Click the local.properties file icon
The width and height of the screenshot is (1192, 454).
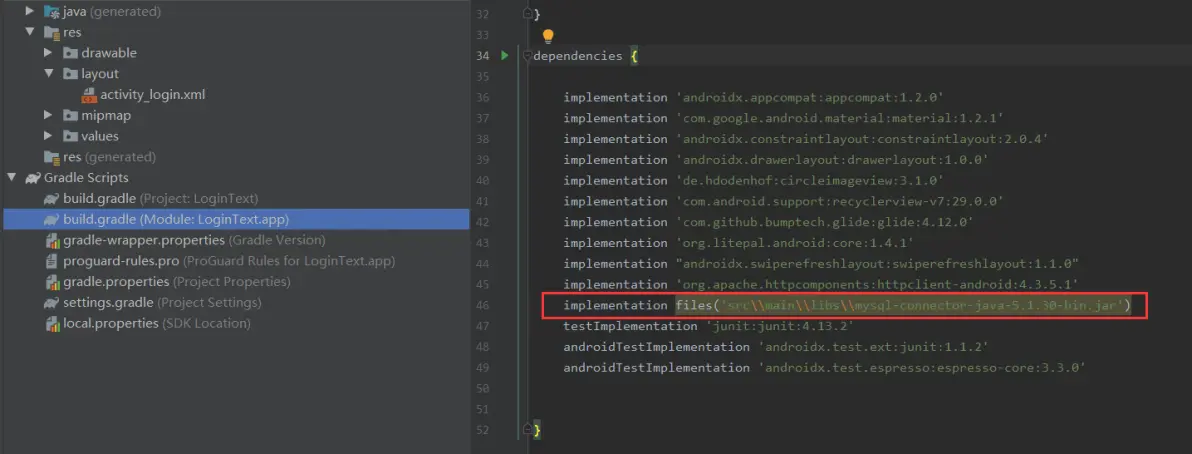(52, 323)
